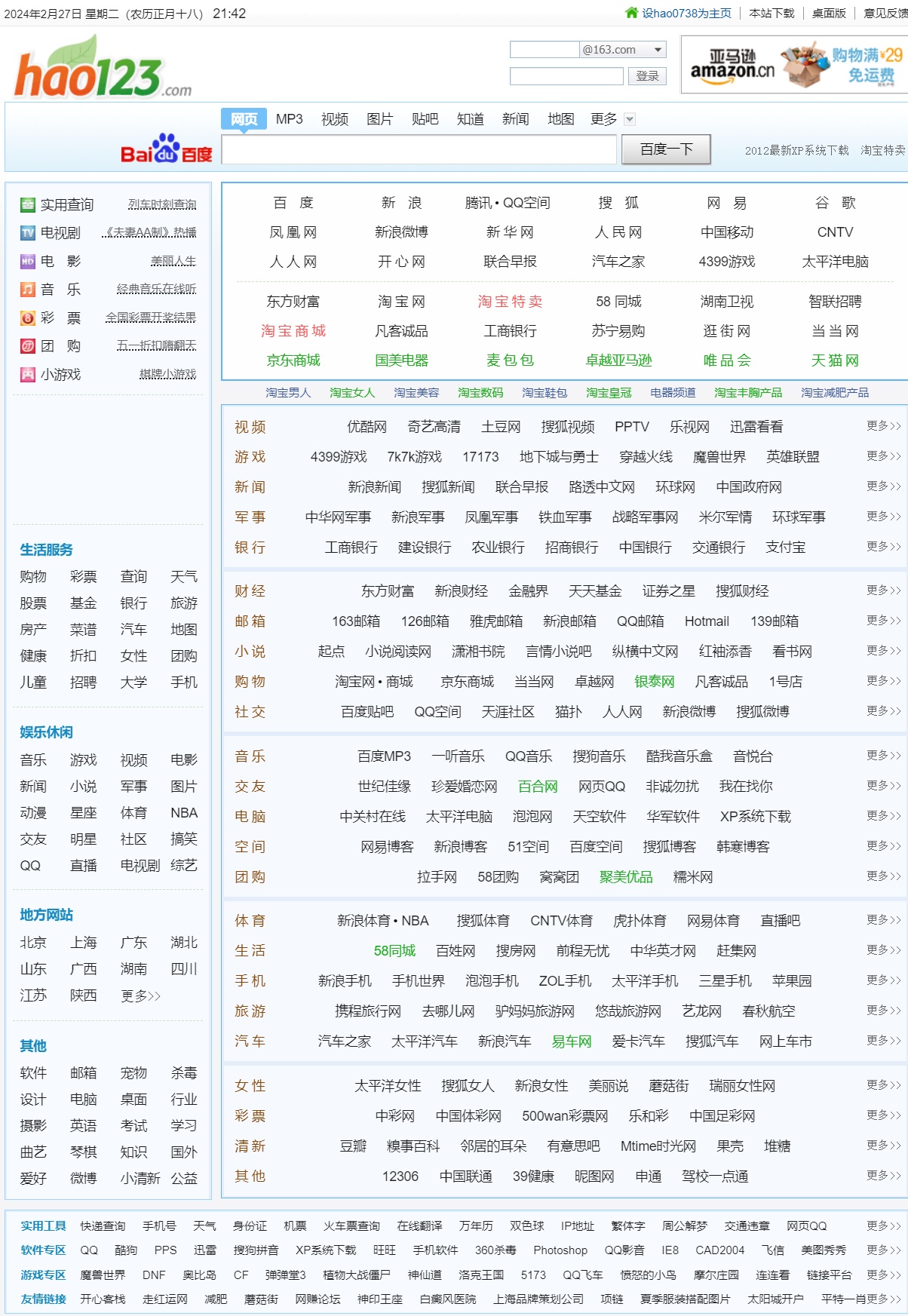Screen dimensions: 908x1316
Task: Expand 更多>> under 地方网站 in sidebar
Action: coord(141,995)
